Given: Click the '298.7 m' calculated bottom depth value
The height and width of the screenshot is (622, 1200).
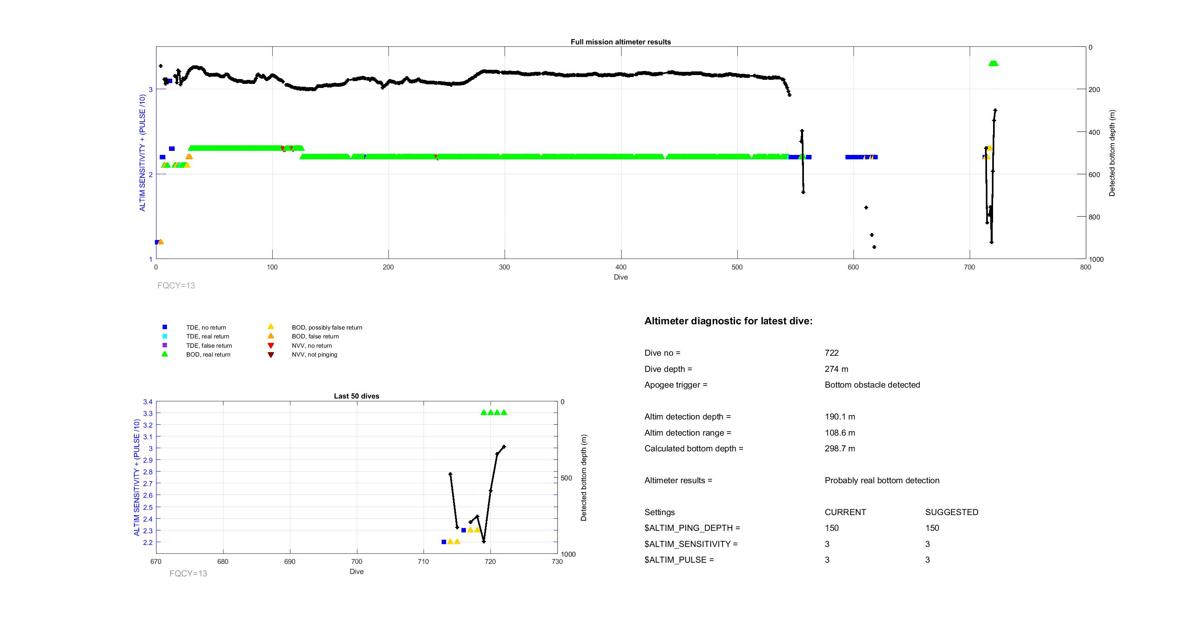Looking at the screenshot, I should (840, 449).
